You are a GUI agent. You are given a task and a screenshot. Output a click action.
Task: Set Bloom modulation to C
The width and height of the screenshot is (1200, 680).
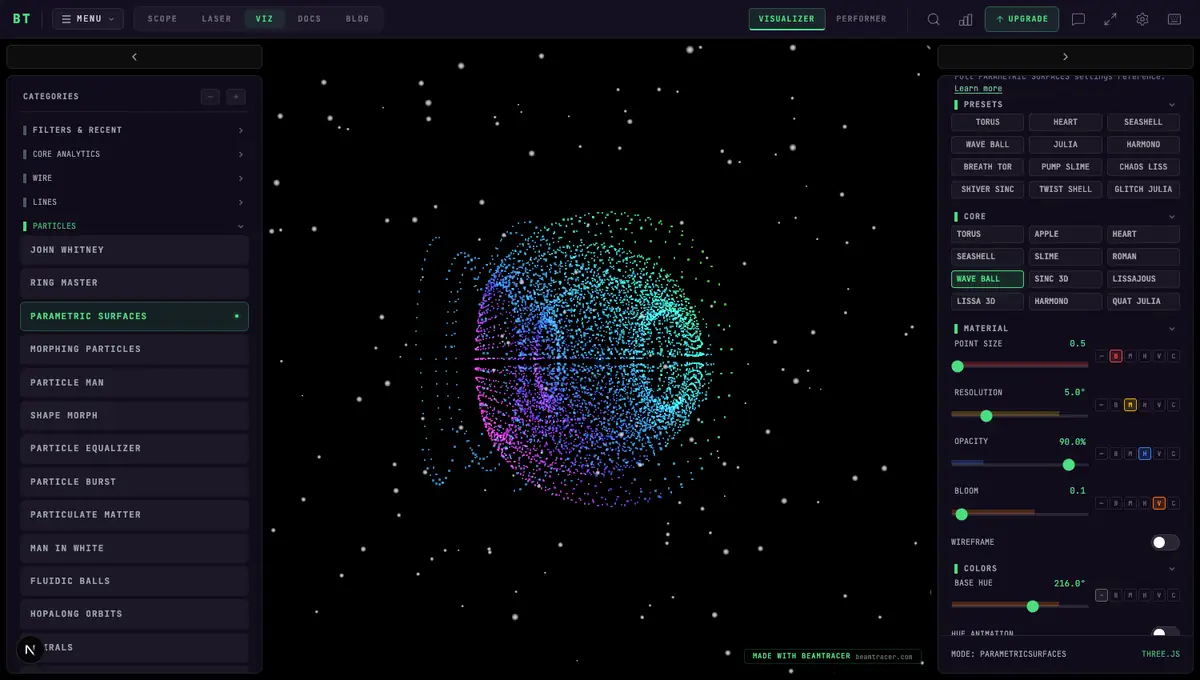point(1174,504)
